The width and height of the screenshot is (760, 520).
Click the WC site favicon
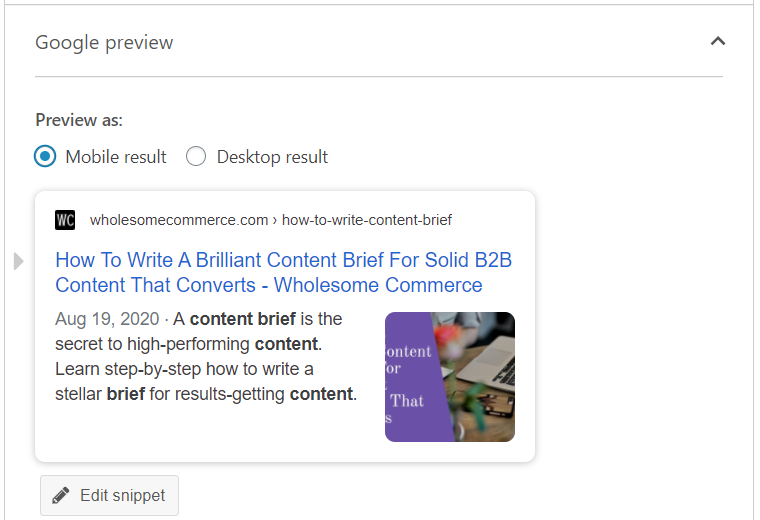pyautogui.click(x=65, y=220)
